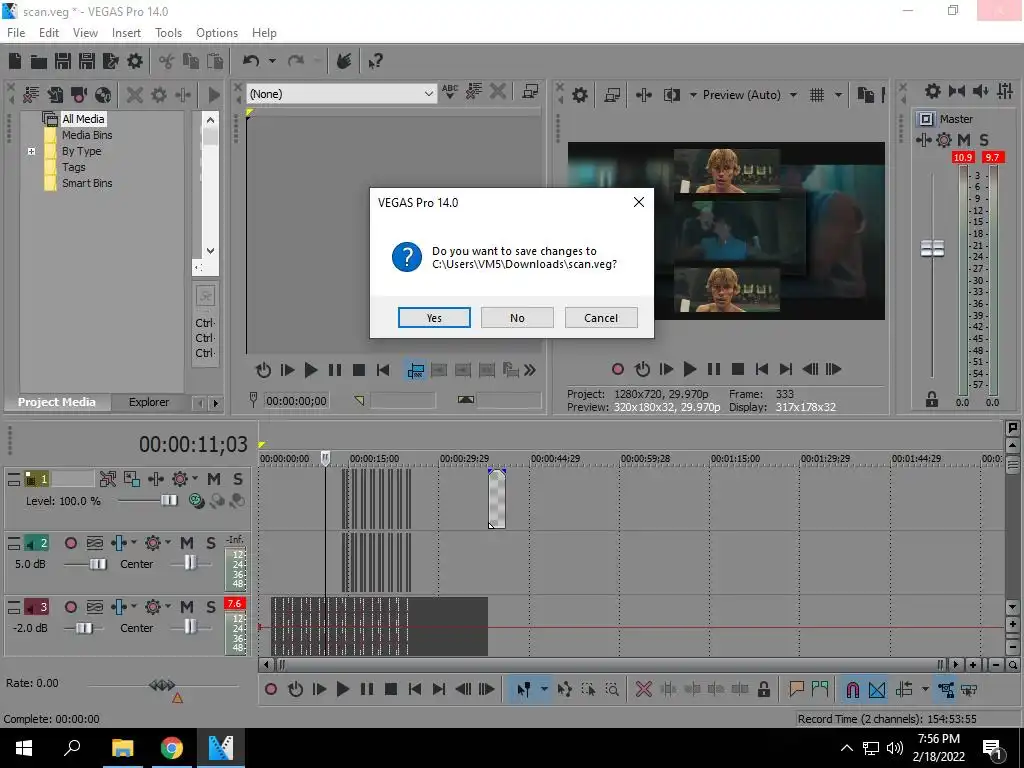Click the Master bus lock icon
Image resolution: width=1024 pixels, height=768 pixels.
pos(932,400)
